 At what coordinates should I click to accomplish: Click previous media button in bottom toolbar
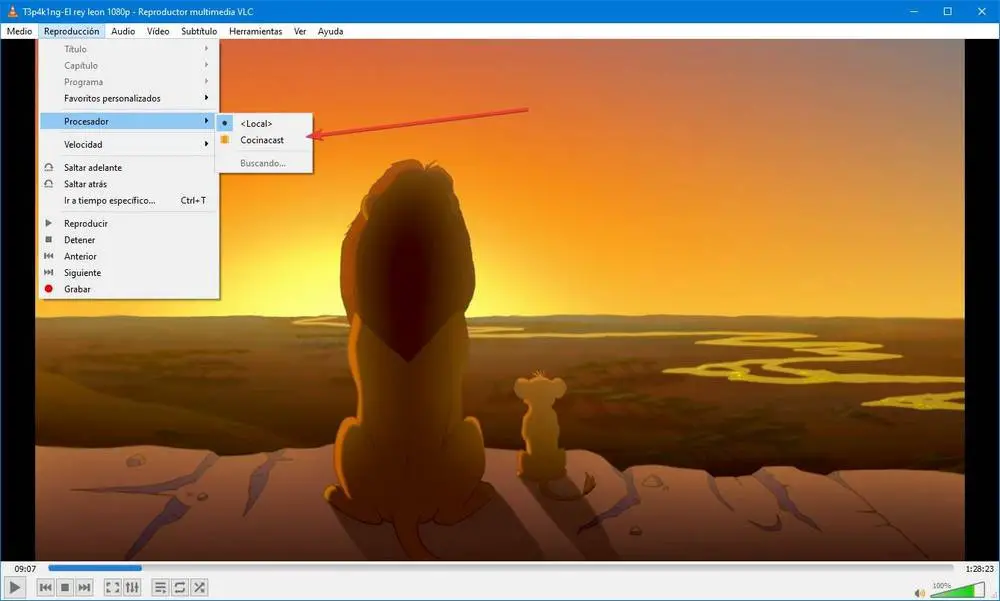[45, 587]
